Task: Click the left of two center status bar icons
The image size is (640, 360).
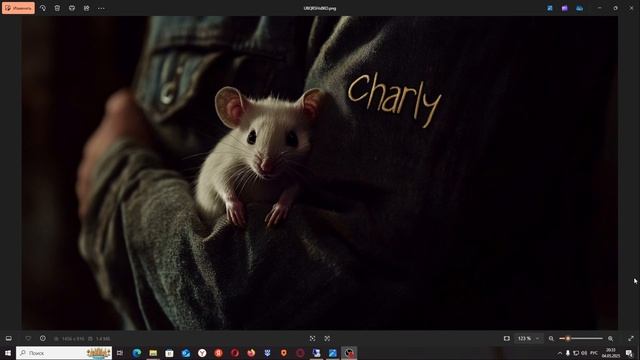Action: pos(312,338)
